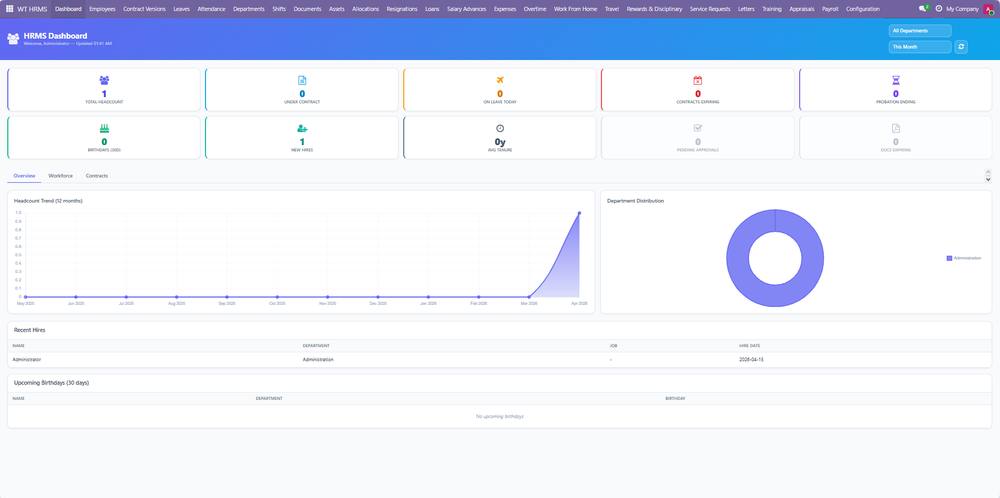Toggle the Administration legend item in the chart
The width and height of the screenshot is (1000, 498).
(964, 258)
